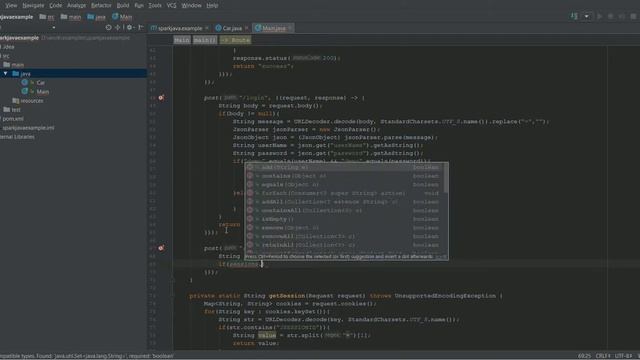The height and width of the screenshot is (360, 640).
Task: Select pom.xml in project tree
Action: (12, 118)
